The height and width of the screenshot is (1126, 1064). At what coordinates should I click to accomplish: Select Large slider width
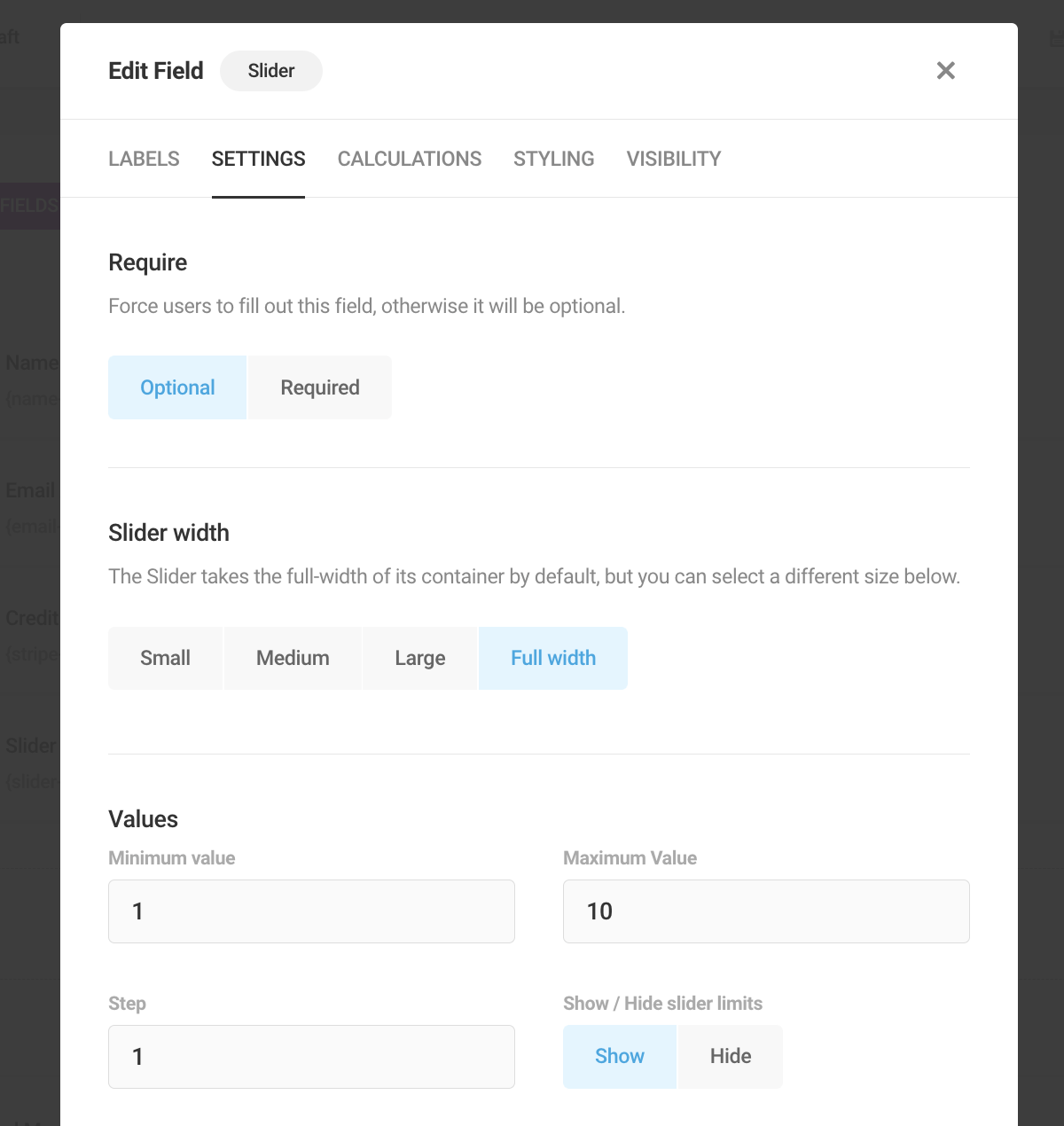[x=419, y=658]
